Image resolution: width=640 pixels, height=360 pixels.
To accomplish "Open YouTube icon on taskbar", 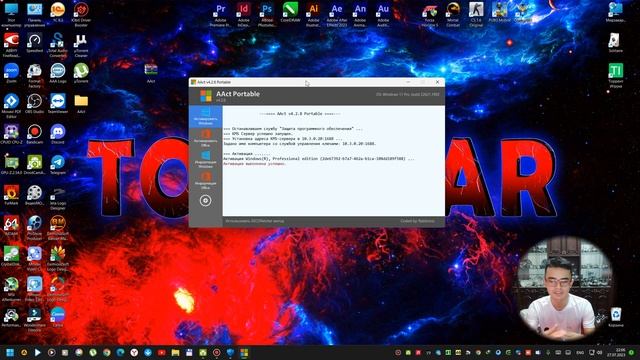I will pos(162,352).
